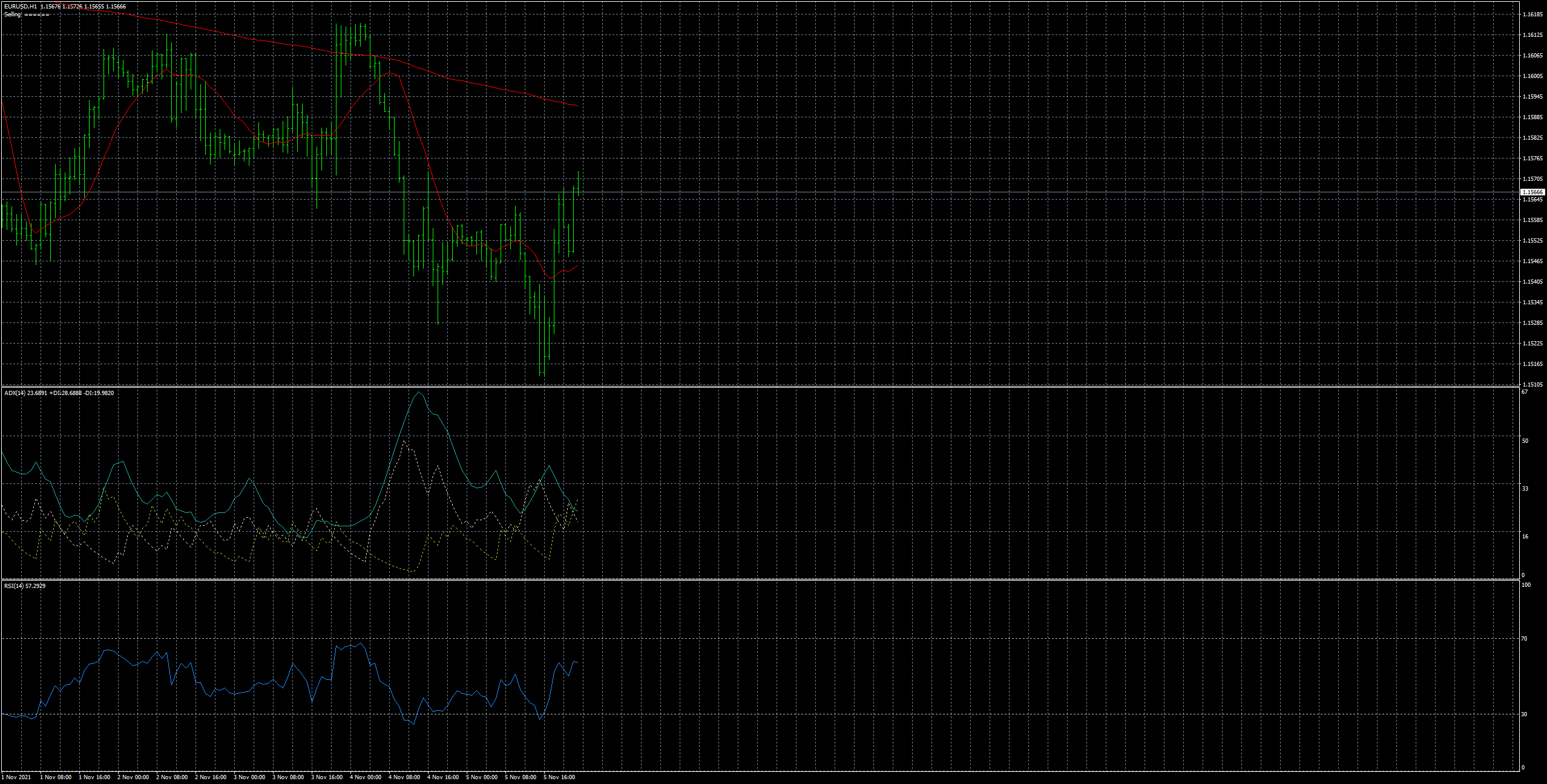Click the '4 Nov 00:00' time label
Image resolution: width=1547 pixels, height=784 pixels.
366,777
